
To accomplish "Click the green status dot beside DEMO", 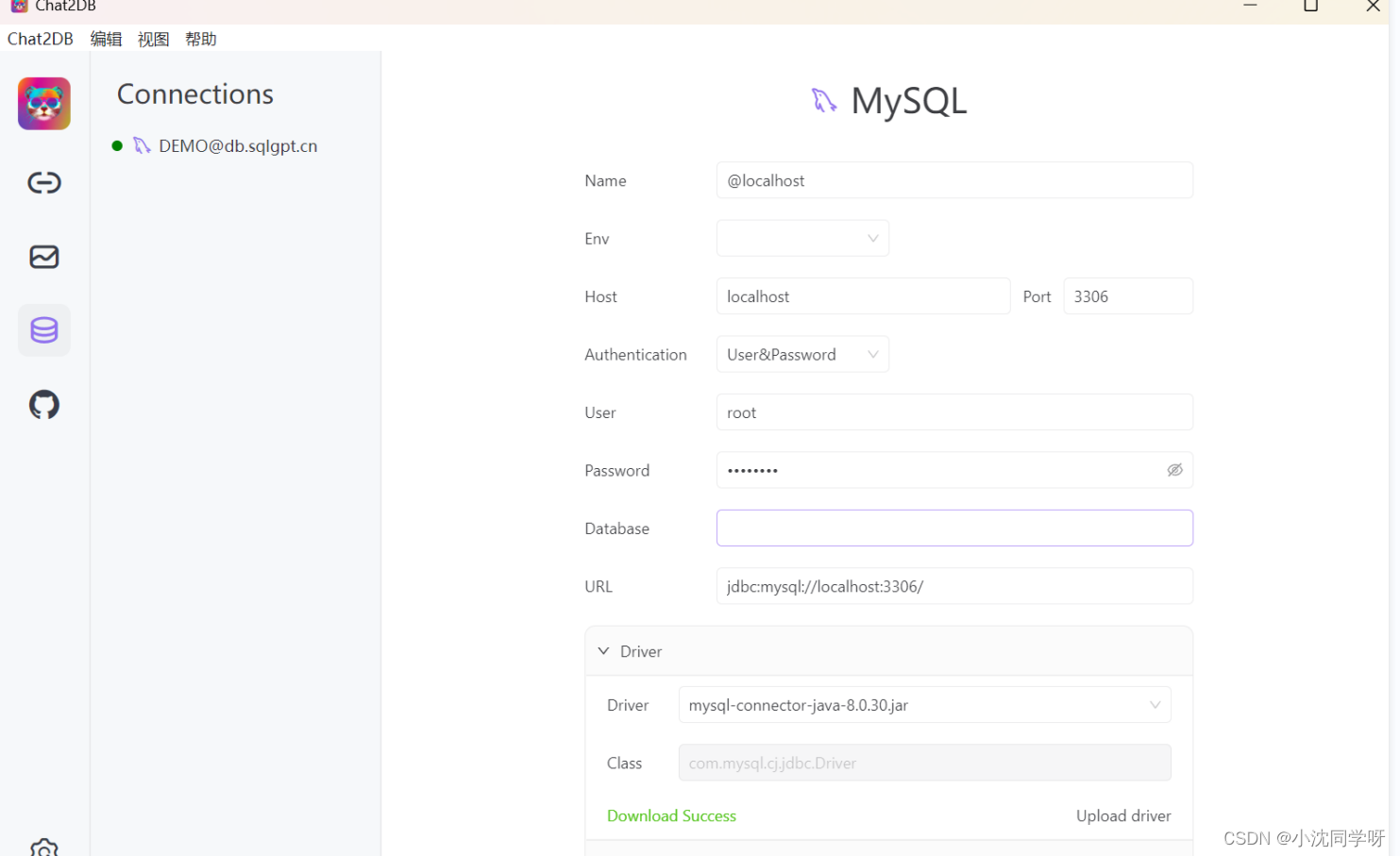I will [117, 145].
